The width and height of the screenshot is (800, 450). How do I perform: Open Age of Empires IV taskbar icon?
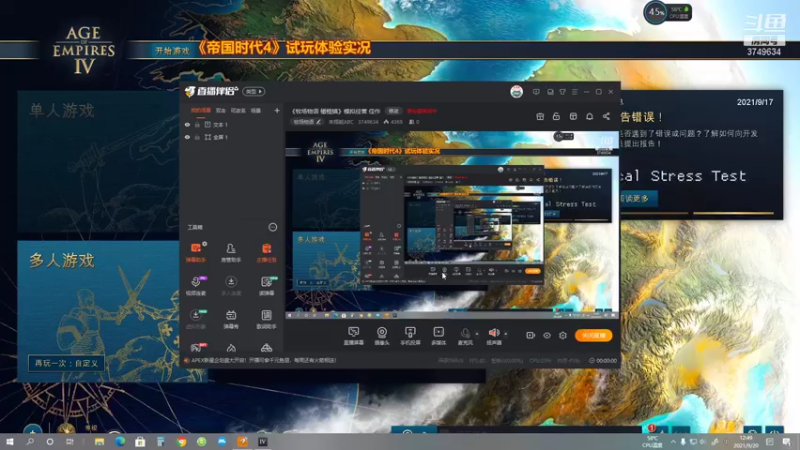pyautogui.click(x=263, y=442)
